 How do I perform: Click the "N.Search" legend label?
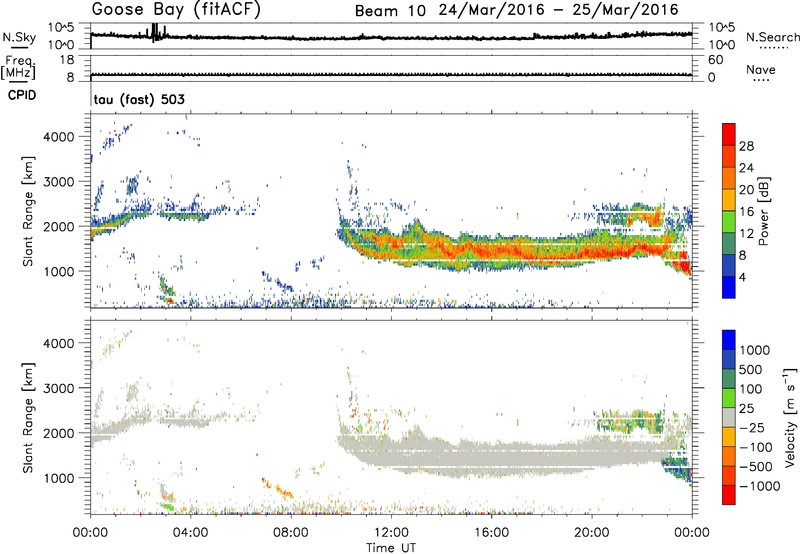[773, 37]
